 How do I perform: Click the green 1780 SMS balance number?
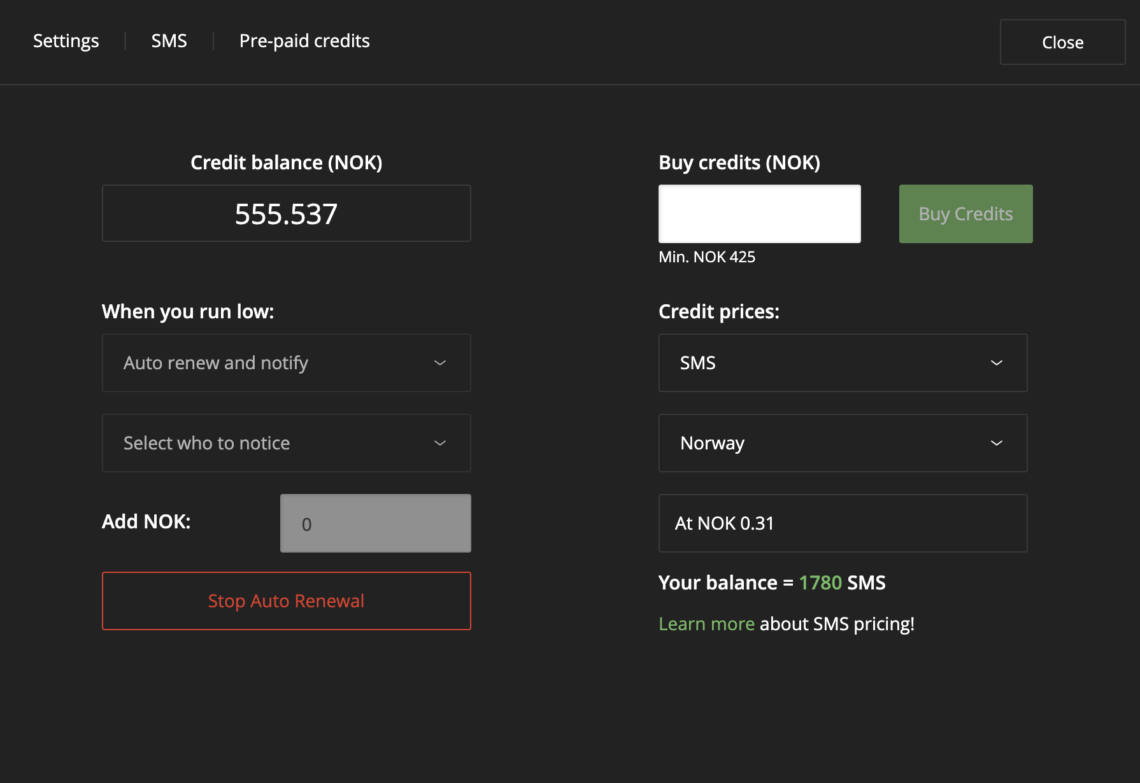(820, 583)
